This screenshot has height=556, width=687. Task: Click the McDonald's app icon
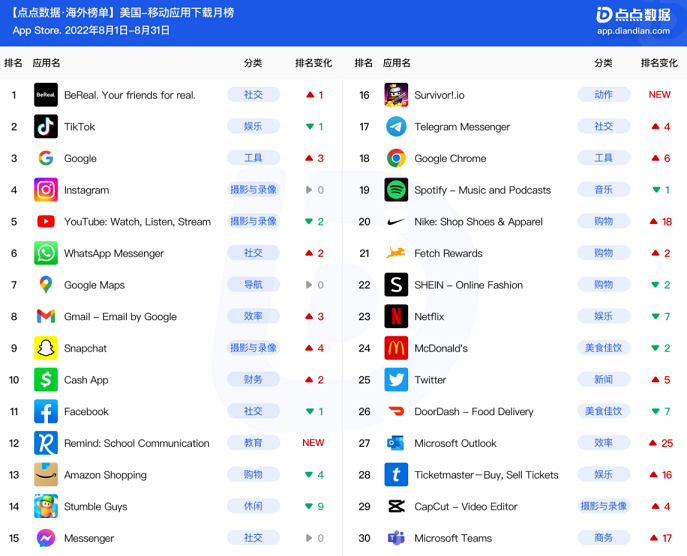[x=396, y=348]
